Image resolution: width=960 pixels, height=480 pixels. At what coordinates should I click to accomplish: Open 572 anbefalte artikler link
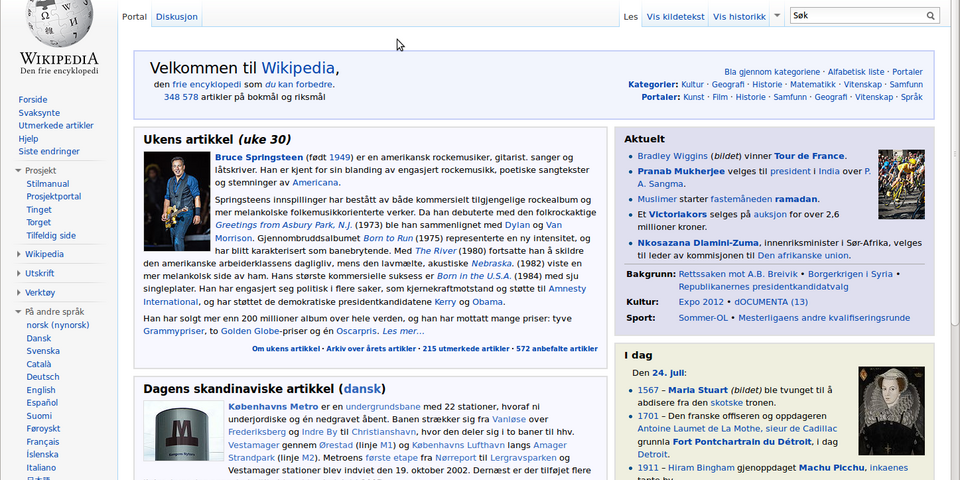pyautogui.click(x=557, y=349)
